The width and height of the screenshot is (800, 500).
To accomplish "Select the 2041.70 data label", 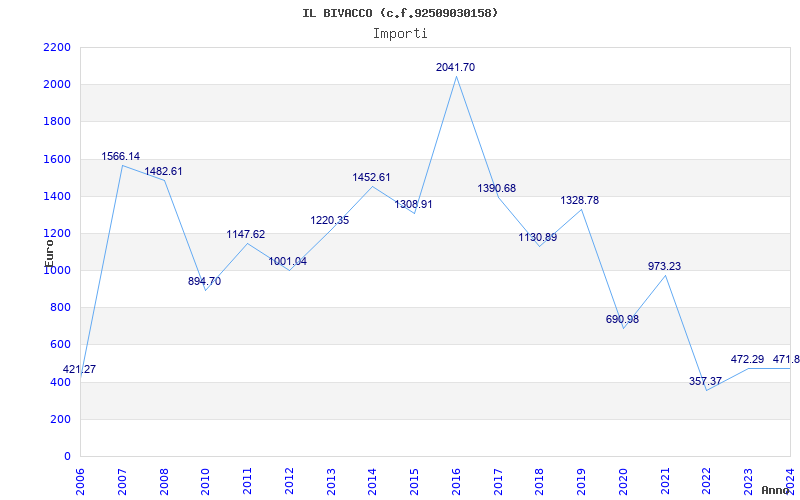I will click(x=455, y=67).
